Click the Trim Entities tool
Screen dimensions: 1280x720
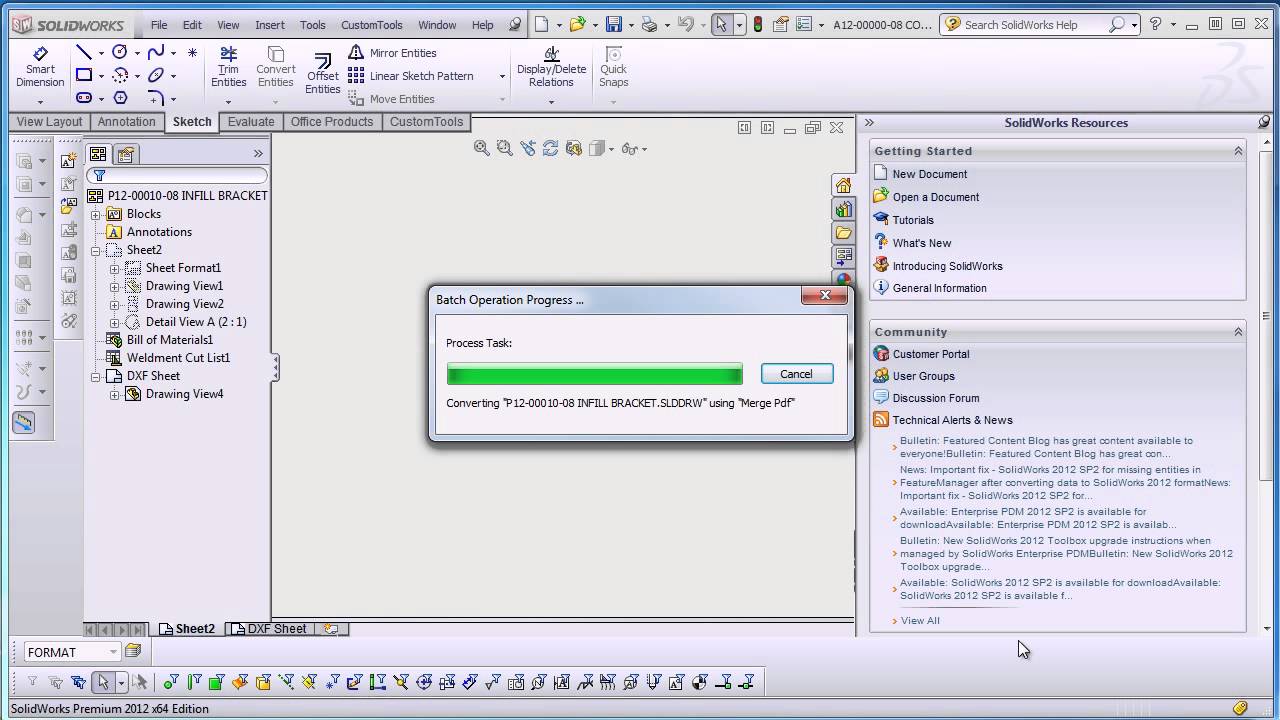pos(228,67)
